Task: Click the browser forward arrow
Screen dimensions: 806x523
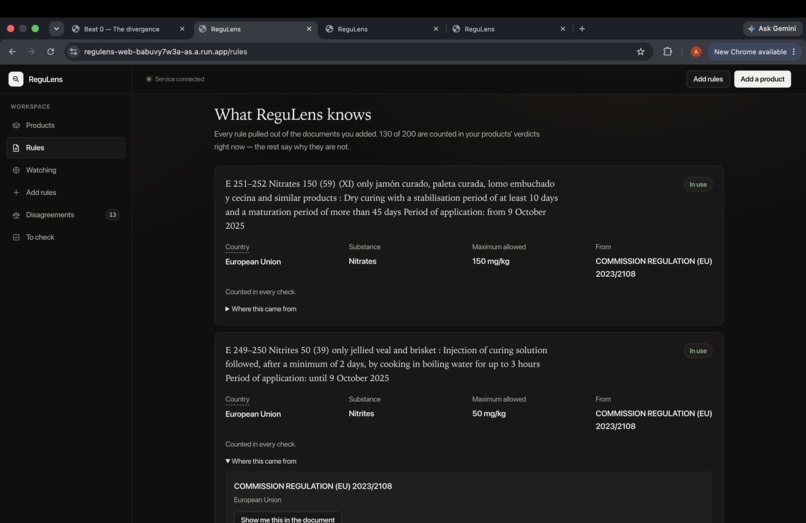Action: pos(31,51)
